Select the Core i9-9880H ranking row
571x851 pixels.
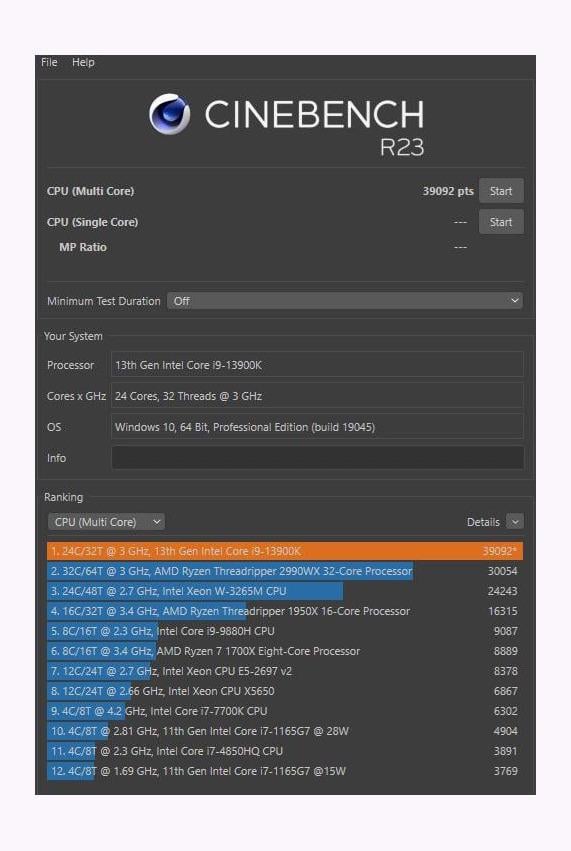(285, 631)
